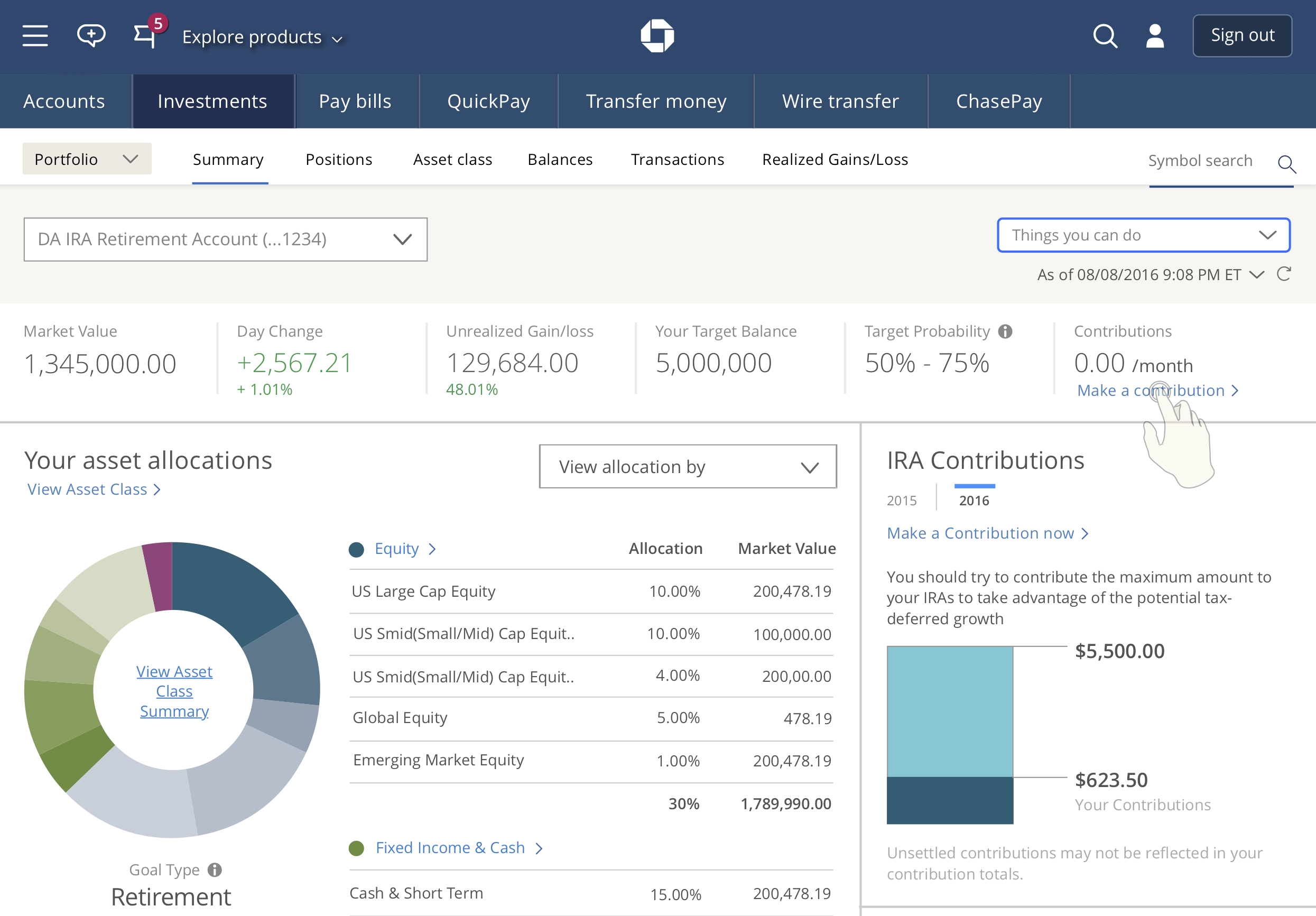Viewport: 1316px width, 916px height.
Task: Open the user profile icon
Action: [1155, 36]
